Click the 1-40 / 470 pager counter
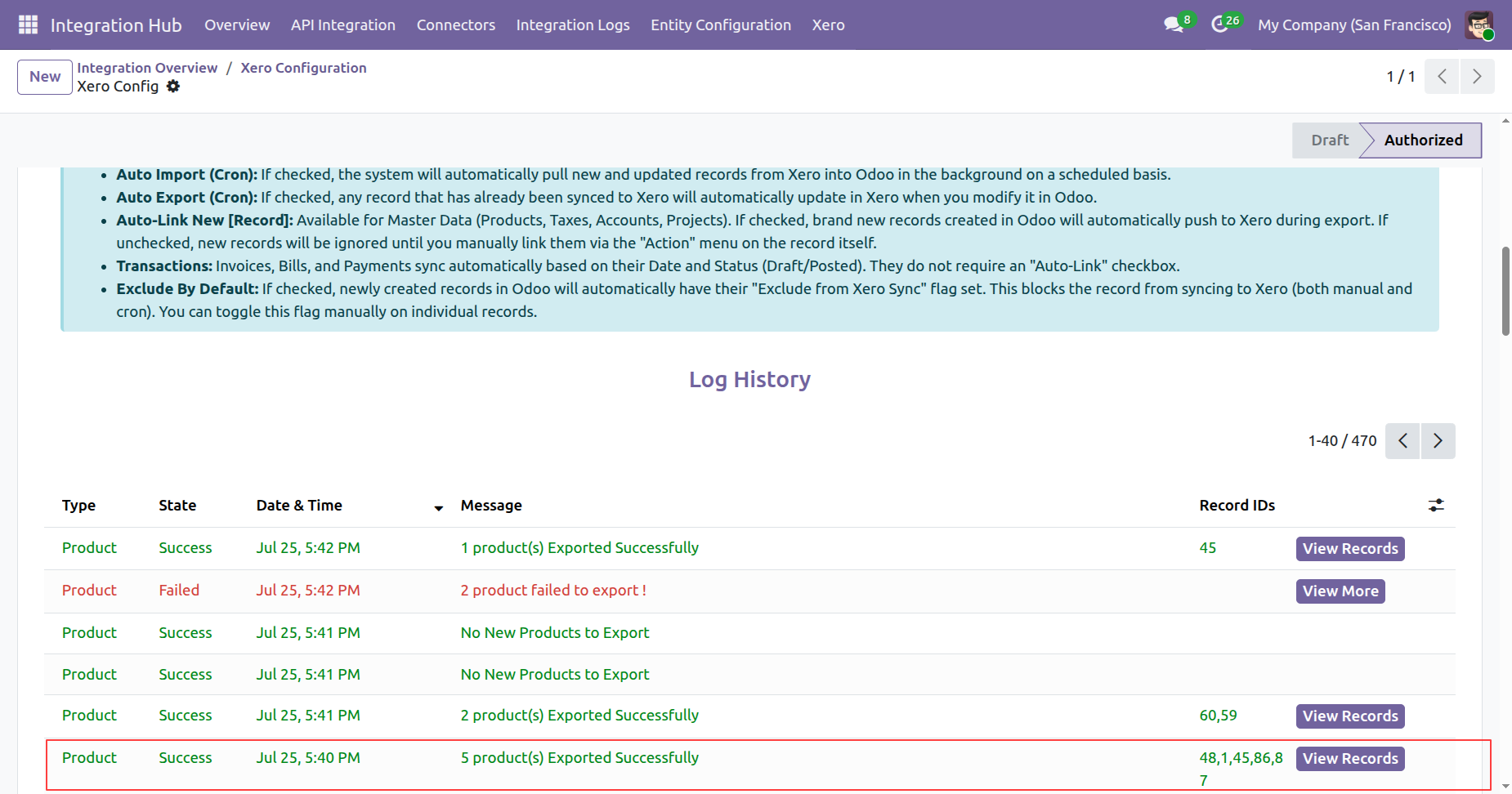 [1342, 441]
